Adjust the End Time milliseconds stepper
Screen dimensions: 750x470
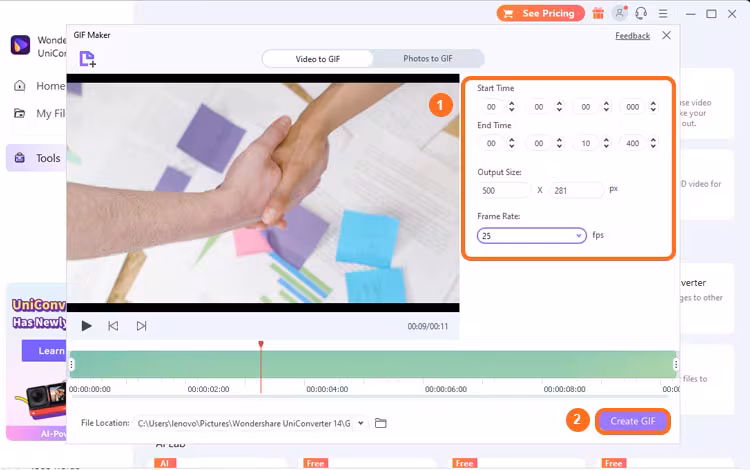point(653,143)
